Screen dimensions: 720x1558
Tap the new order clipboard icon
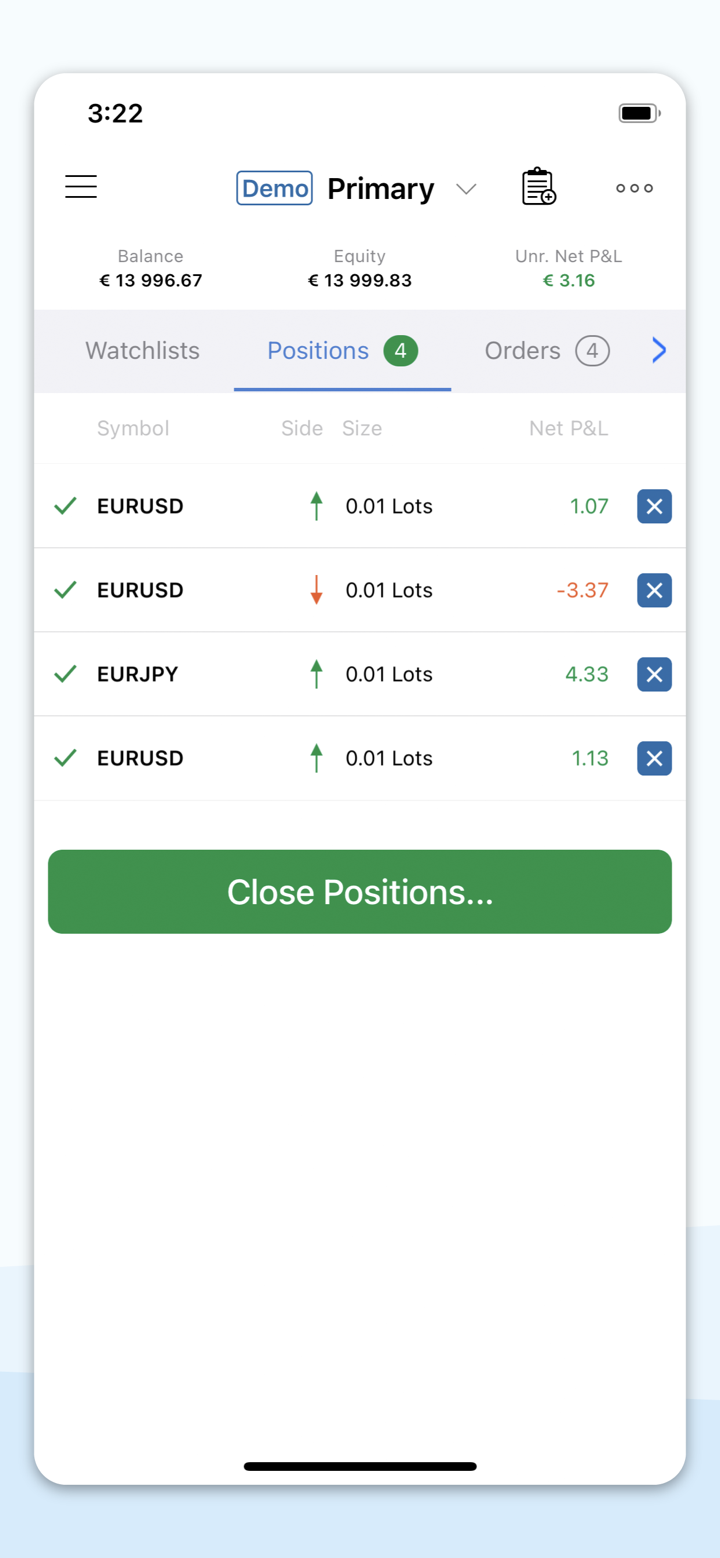tap(538, 187)
